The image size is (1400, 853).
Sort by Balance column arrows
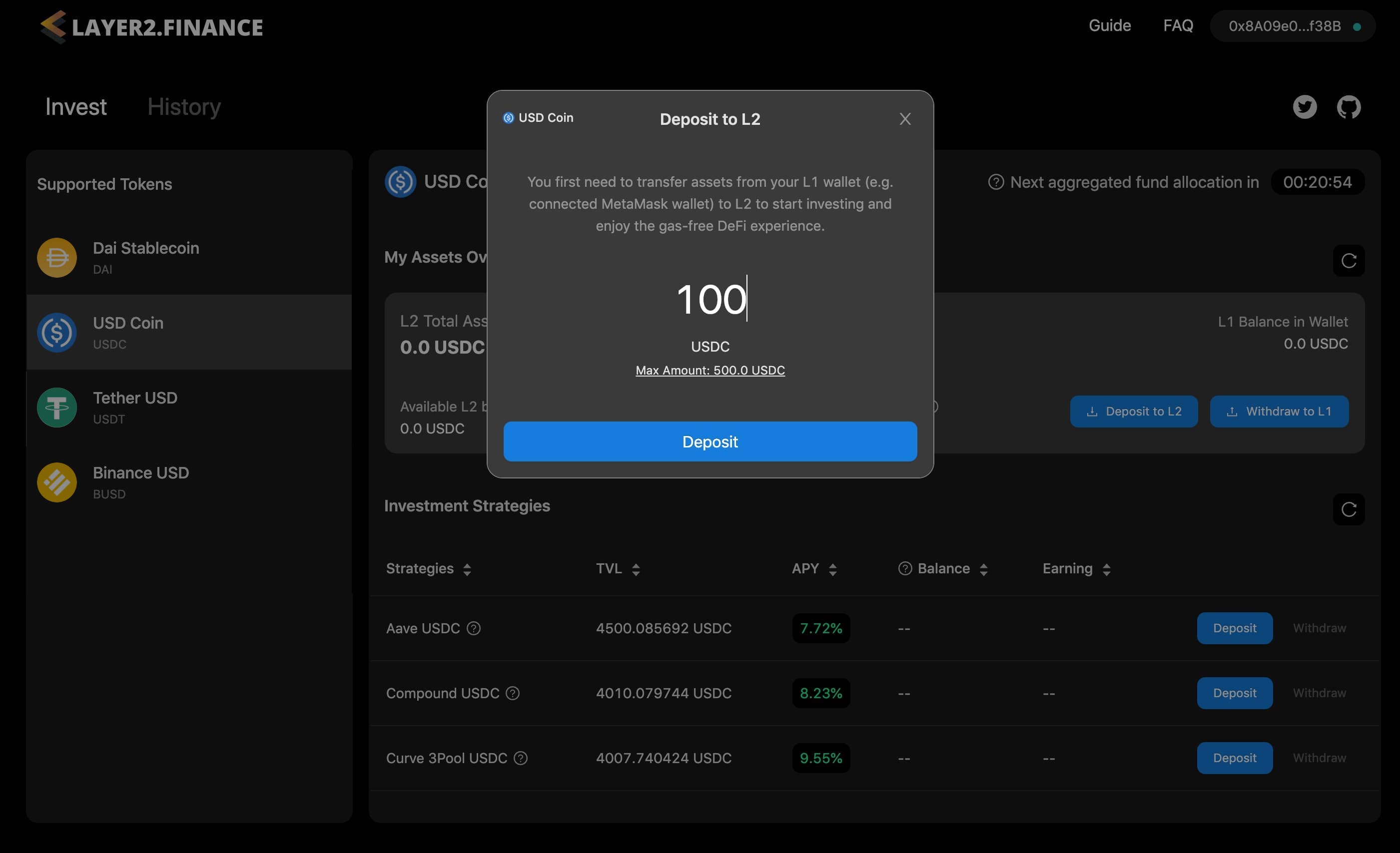pos(983,569)
